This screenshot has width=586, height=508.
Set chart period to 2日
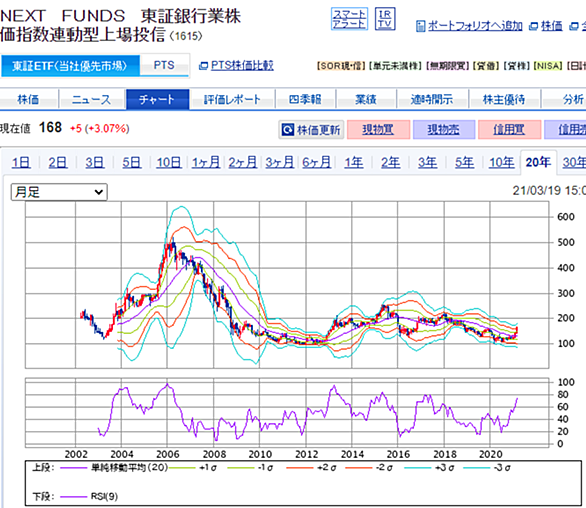[58, 163]
